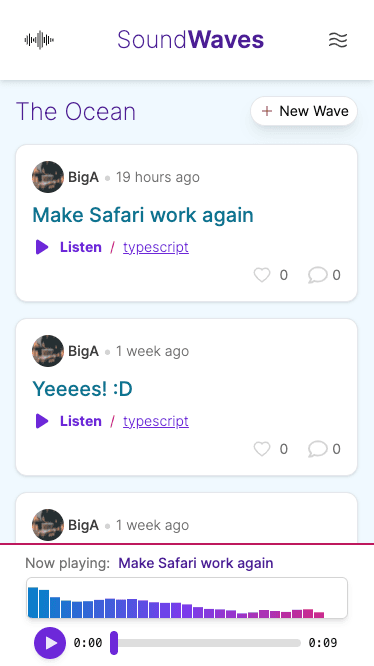Play the Yeeees! :D wave via Listen

(69, 421)
